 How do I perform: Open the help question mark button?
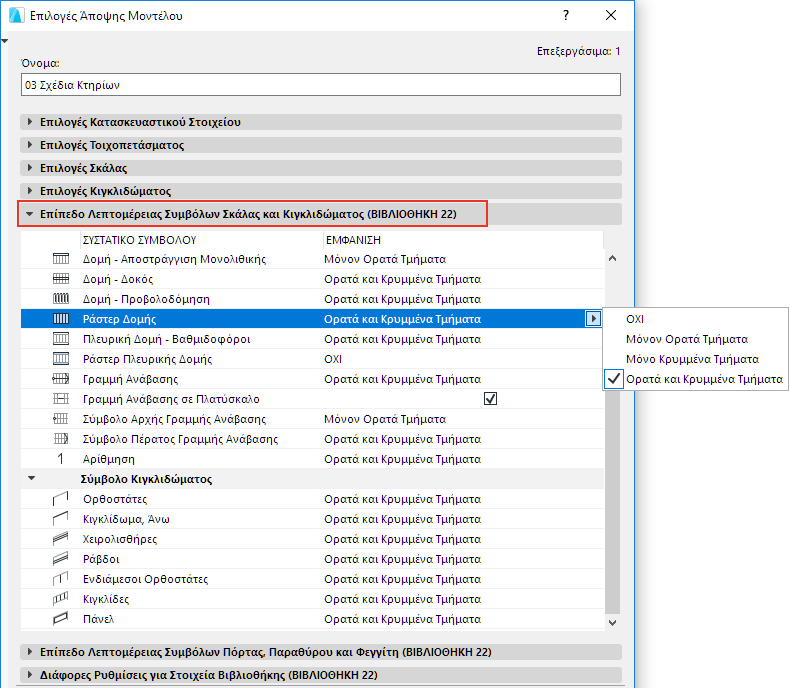coord(566,15)
